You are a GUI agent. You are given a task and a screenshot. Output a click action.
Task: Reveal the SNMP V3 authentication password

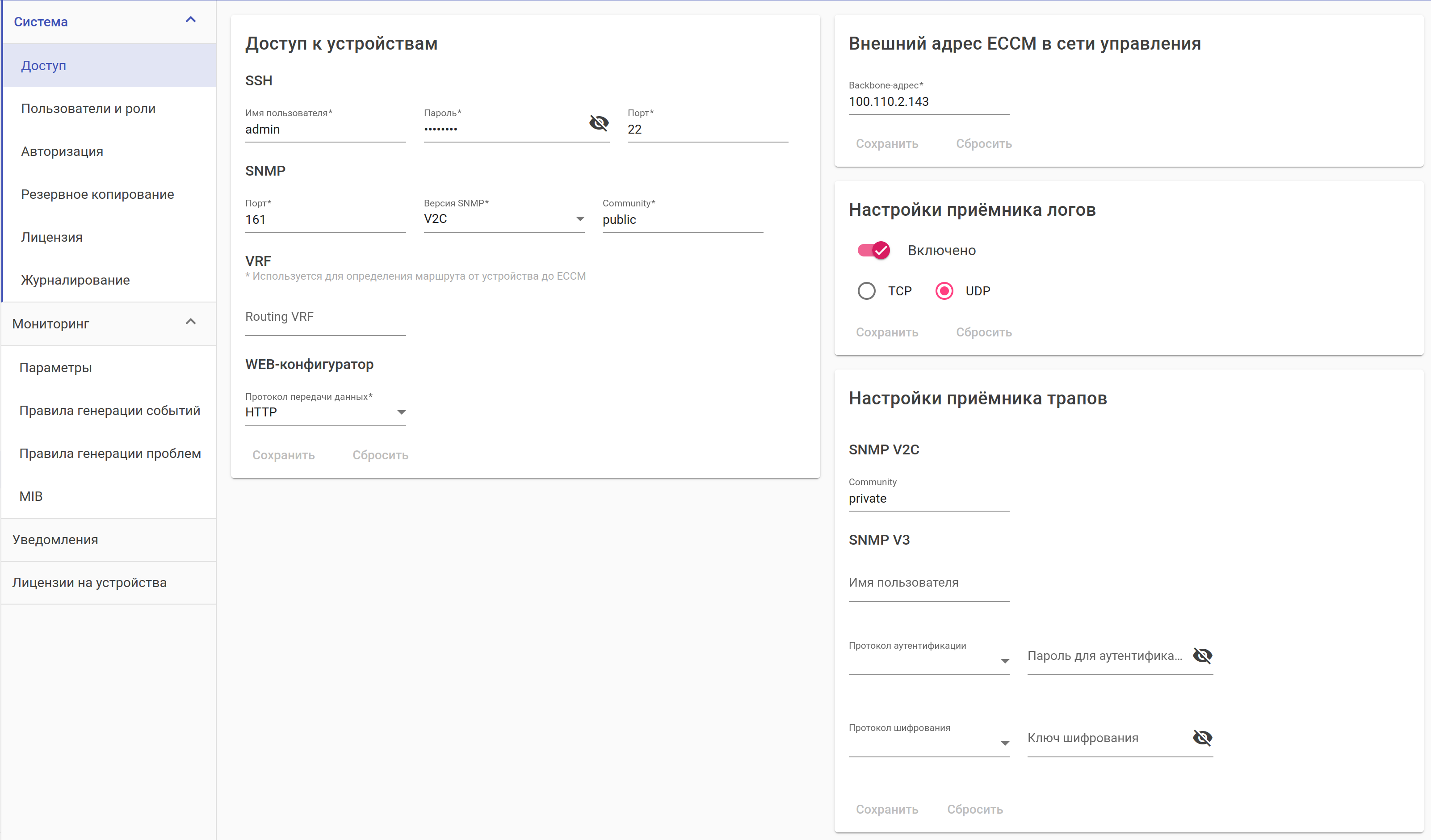pos(1202,655)
